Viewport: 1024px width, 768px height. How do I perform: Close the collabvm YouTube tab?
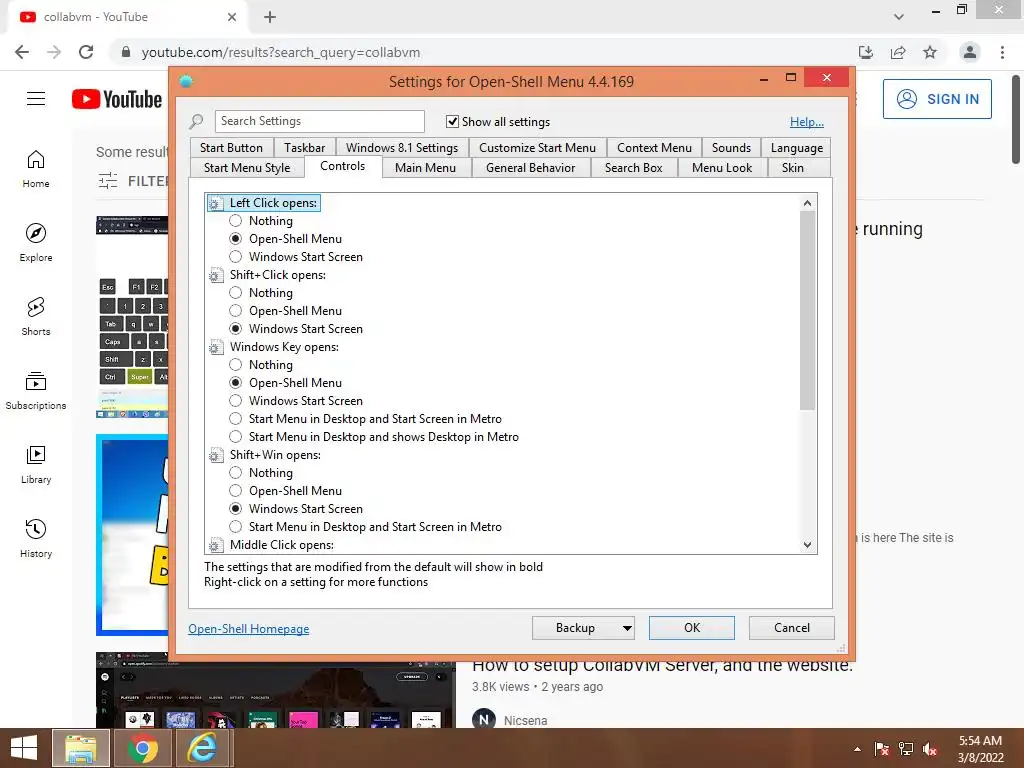[232, 17]
